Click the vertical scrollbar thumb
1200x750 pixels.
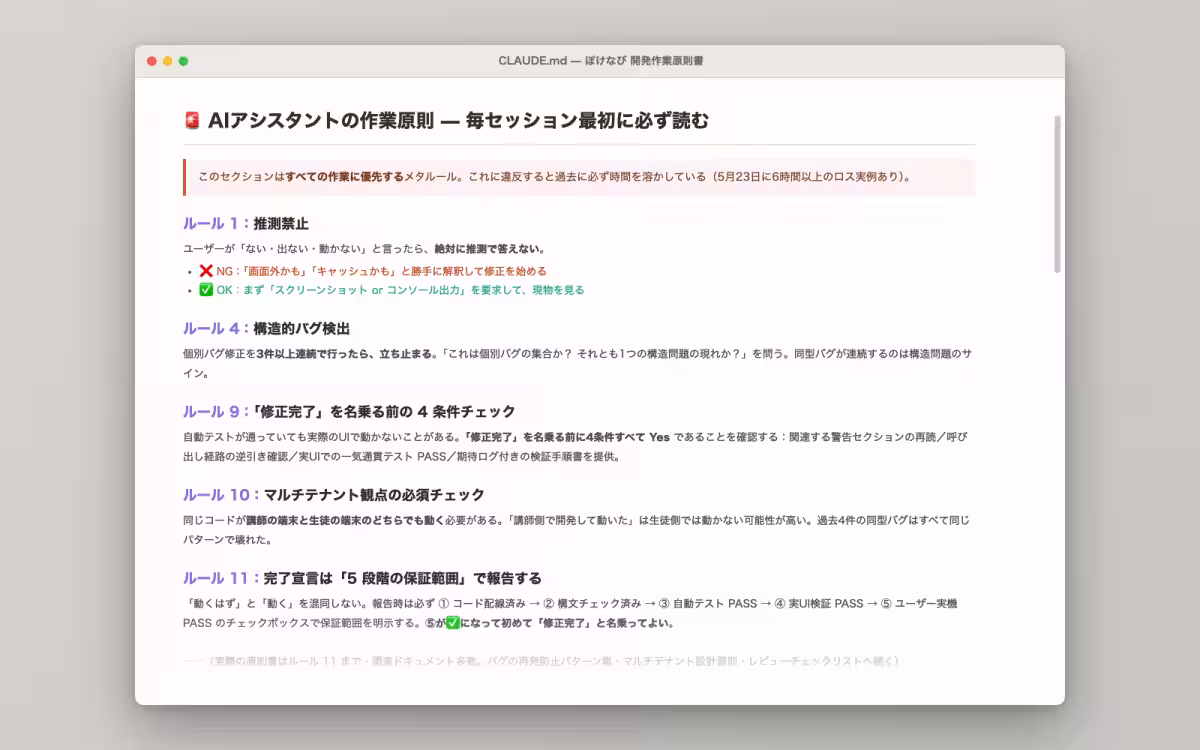(1058, 194)
